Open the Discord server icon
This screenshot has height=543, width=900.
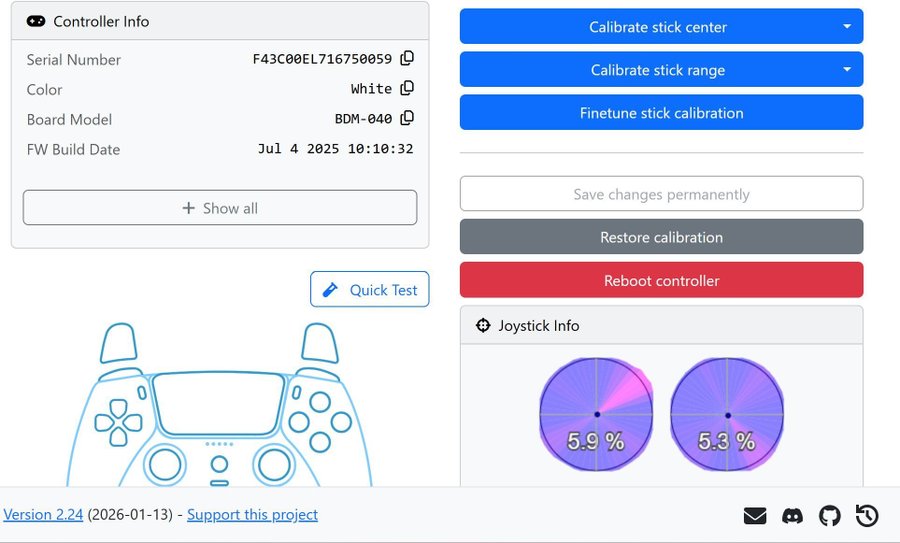click(x=792, y=516)
